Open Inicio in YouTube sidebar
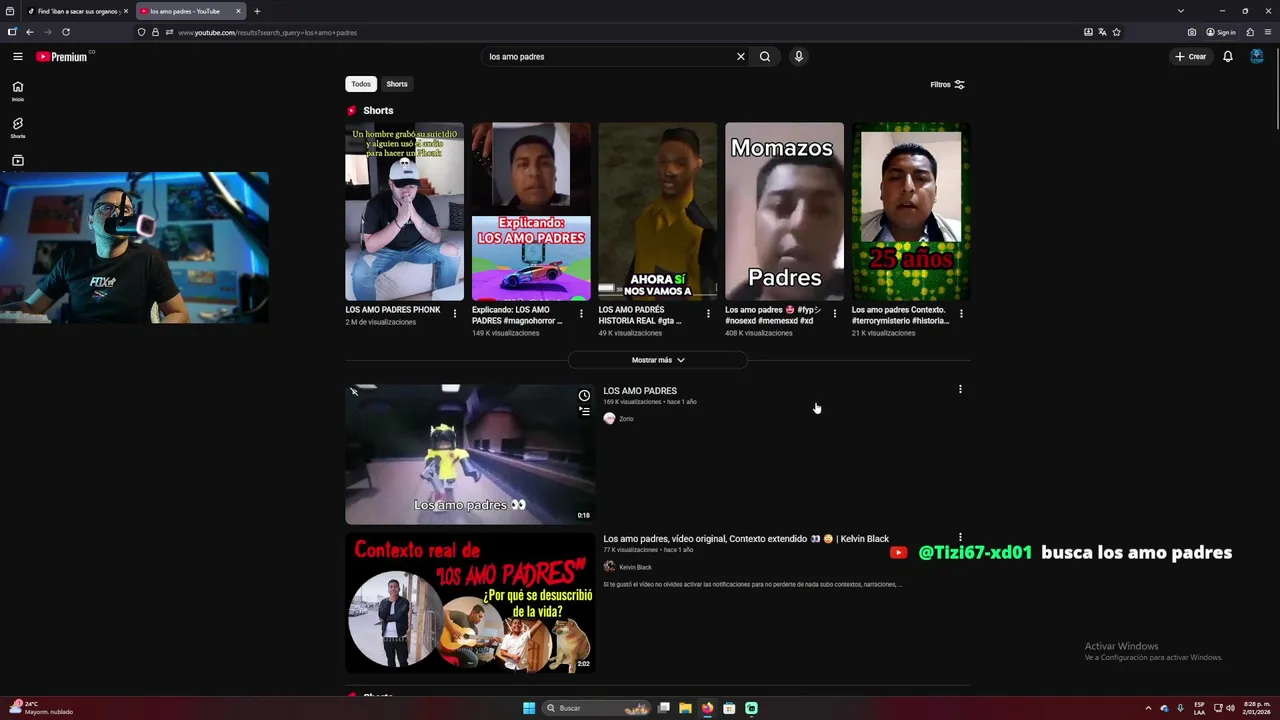 coord(17,91)
